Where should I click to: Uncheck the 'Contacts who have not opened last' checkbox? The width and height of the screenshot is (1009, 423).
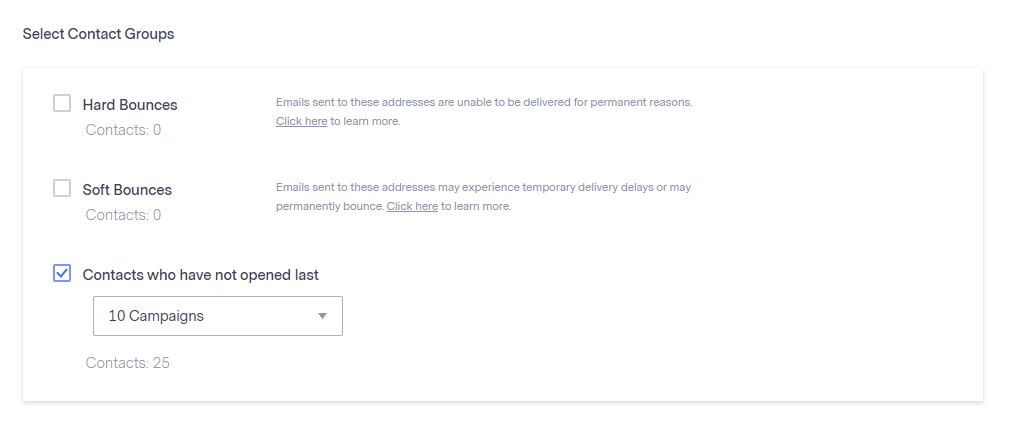62,273
